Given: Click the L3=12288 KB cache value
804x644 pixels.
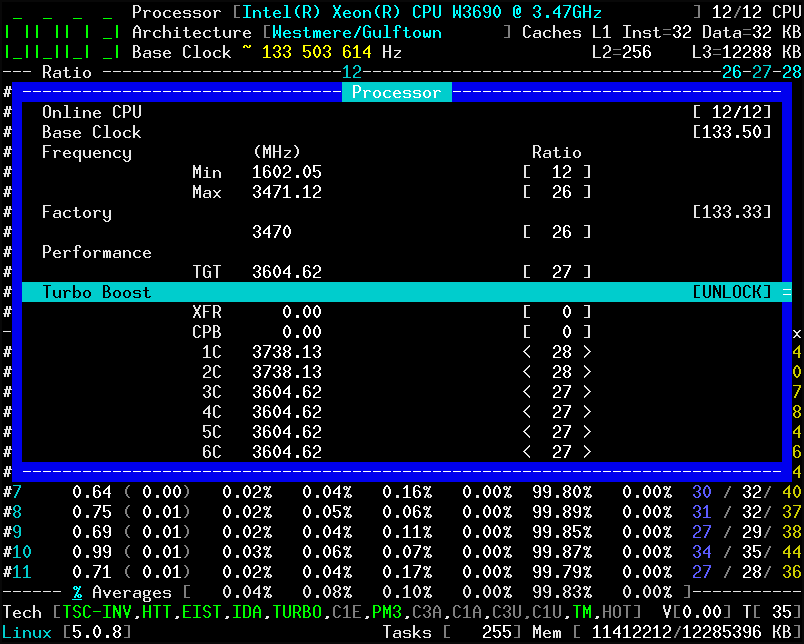Looking at the screenshot, I should coord(747,52).
